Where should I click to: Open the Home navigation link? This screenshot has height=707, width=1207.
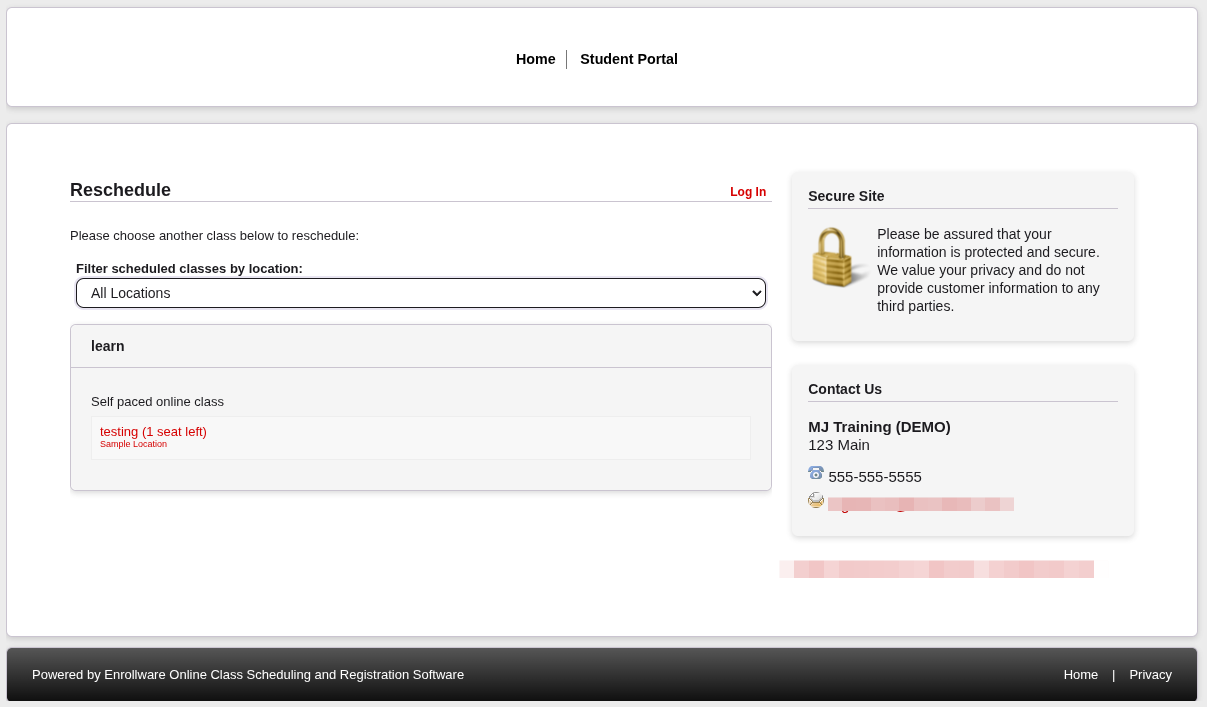coord(535,59)
